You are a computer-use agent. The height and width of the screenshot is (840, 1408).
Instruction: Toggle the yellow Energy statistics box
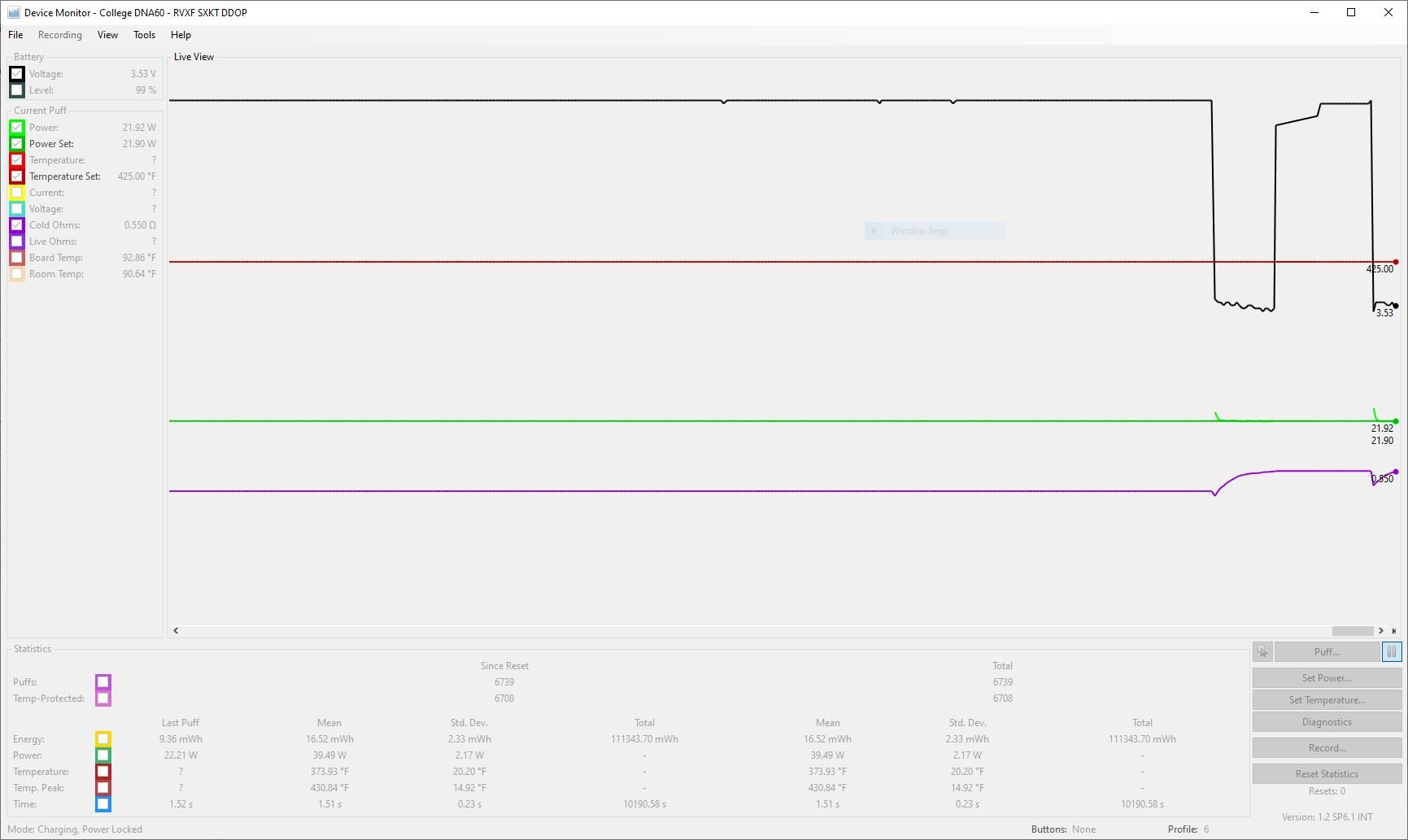coord(102,738)
